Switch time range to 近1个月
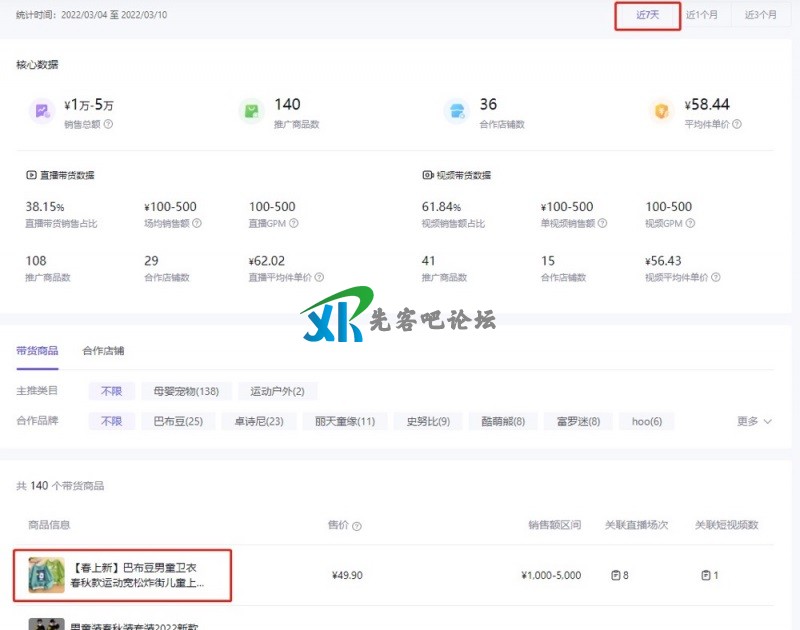 click(x=701, y=15)
